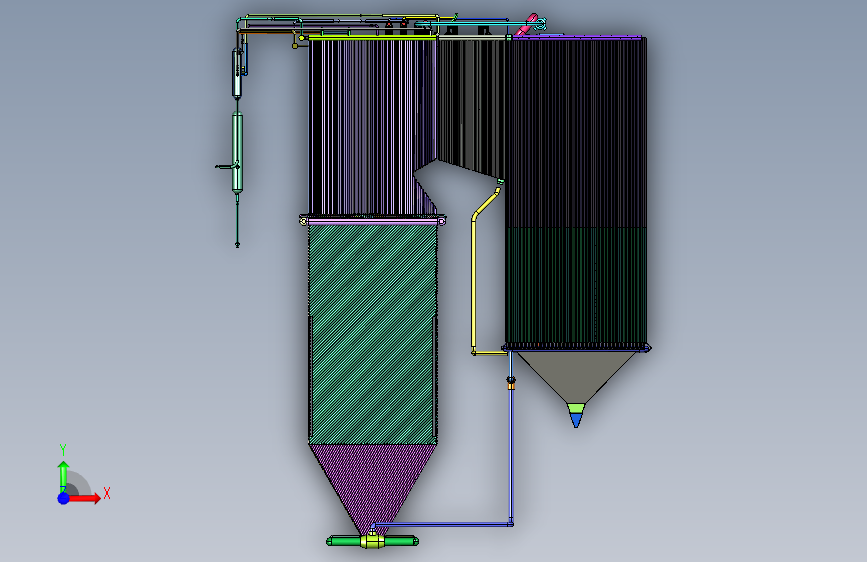This screenshot has height=562, width=867.
Task: Select the purple upper tube wall section
Action: pos(372,127)
